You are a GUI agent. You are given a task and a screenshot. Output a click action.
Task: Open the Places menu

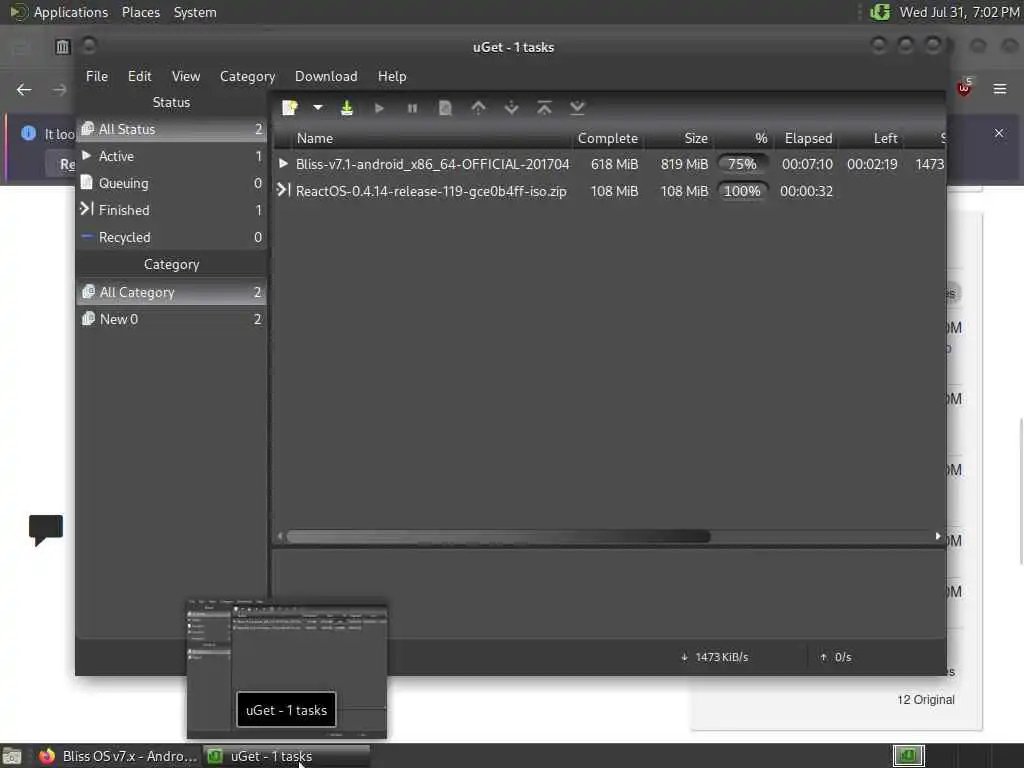pyautogui.click(x=141, y=12)
